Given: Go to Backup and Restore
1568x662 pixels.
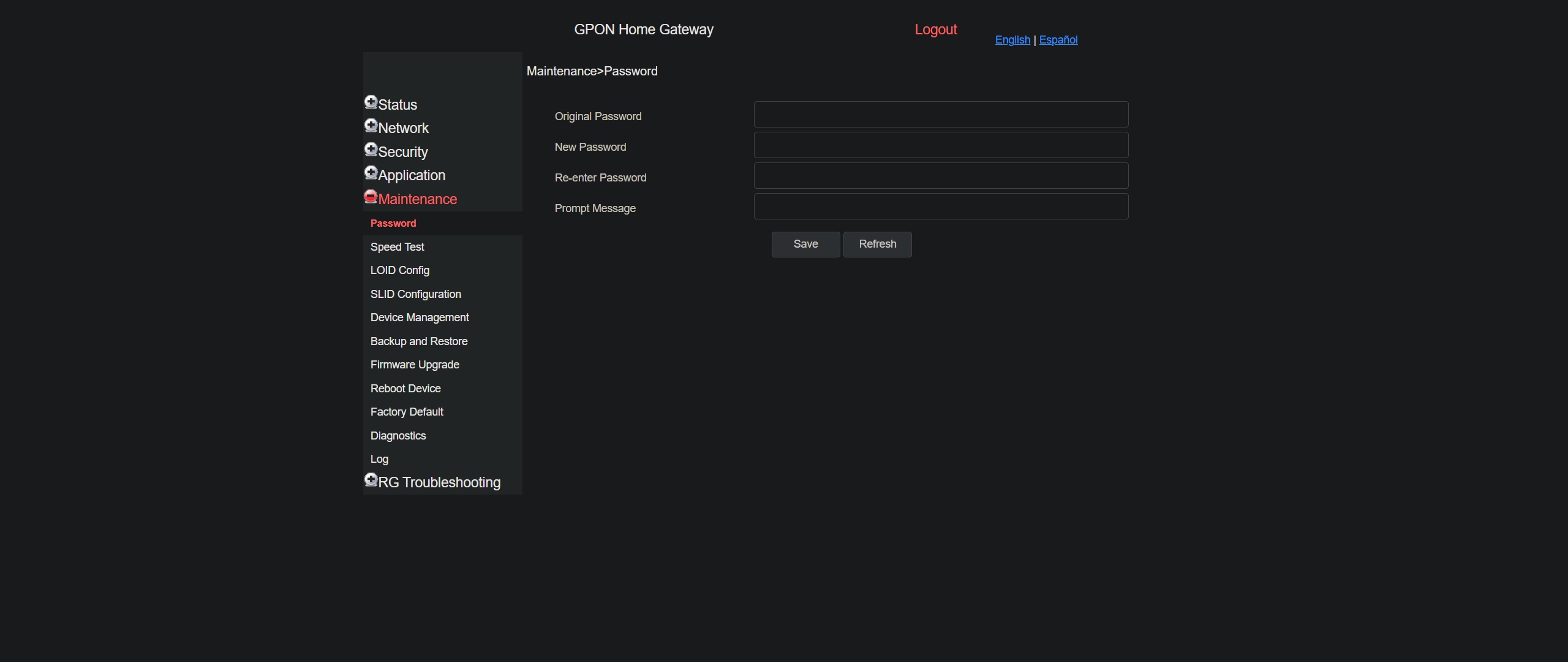Looking at the screenshot, I should 418,341.
